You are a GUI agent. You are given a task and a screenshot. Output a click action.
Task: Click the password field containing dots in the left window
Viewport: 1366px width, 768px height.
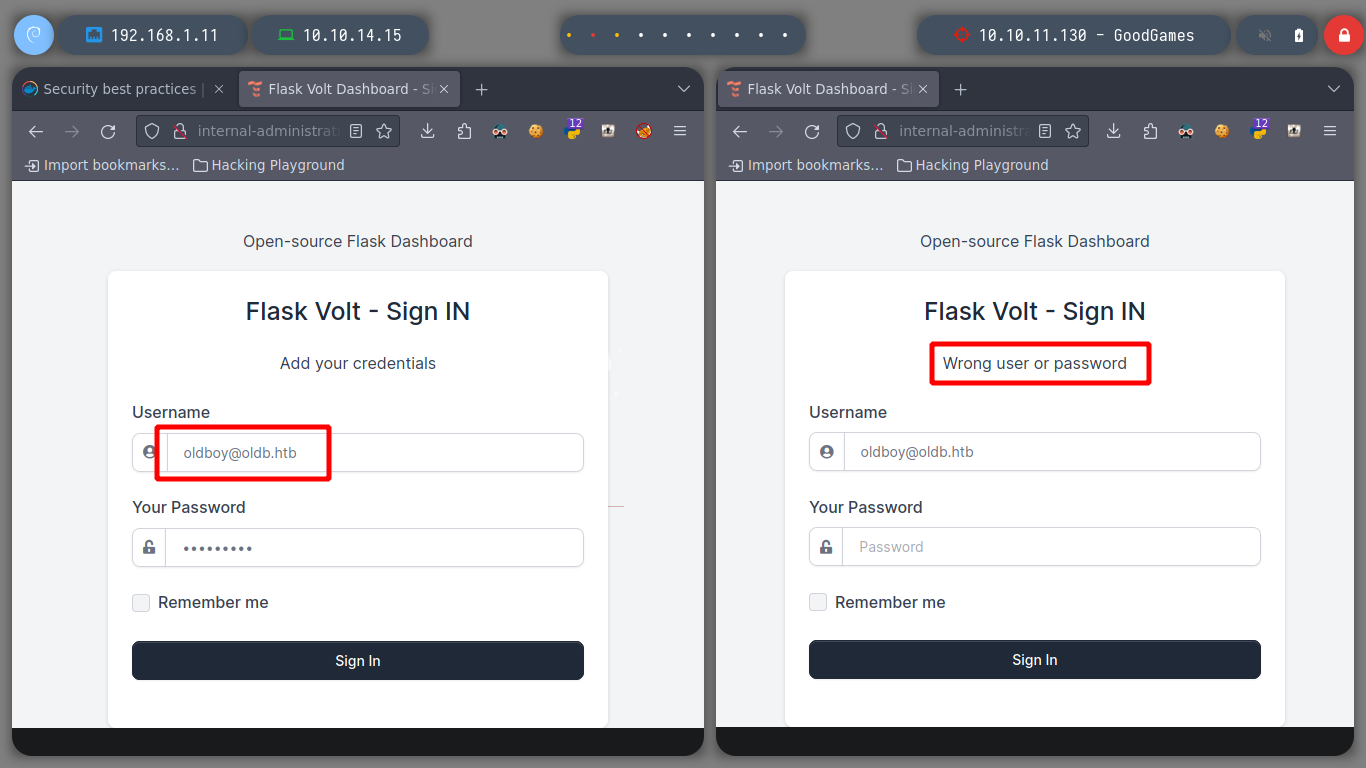pos(358,547)
